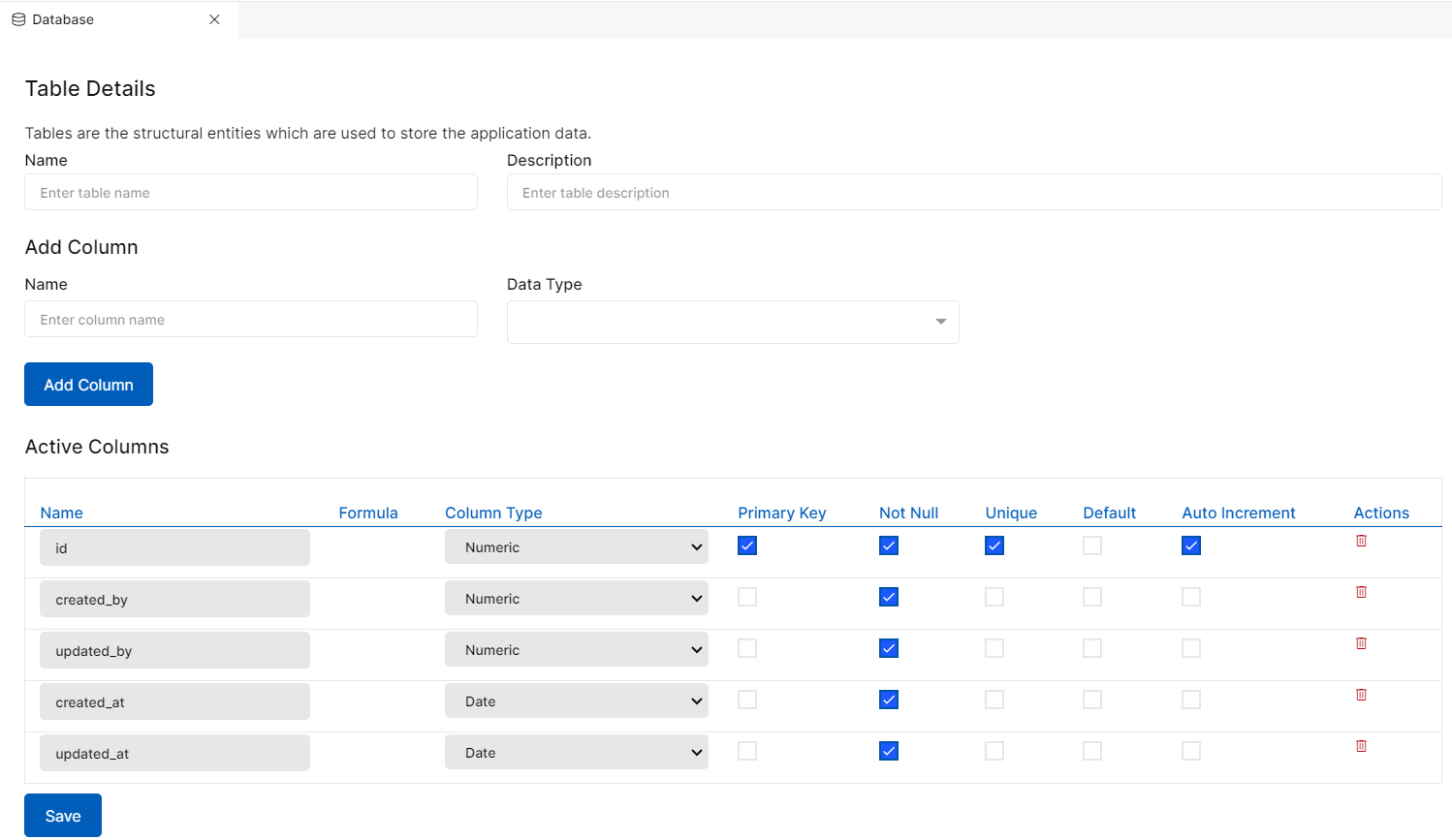Uncheck Primary Key for the id column

[x=747, y=545]
